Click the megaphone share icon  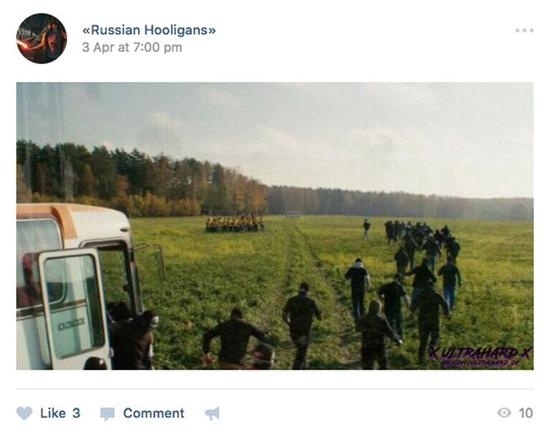[213, 413]
